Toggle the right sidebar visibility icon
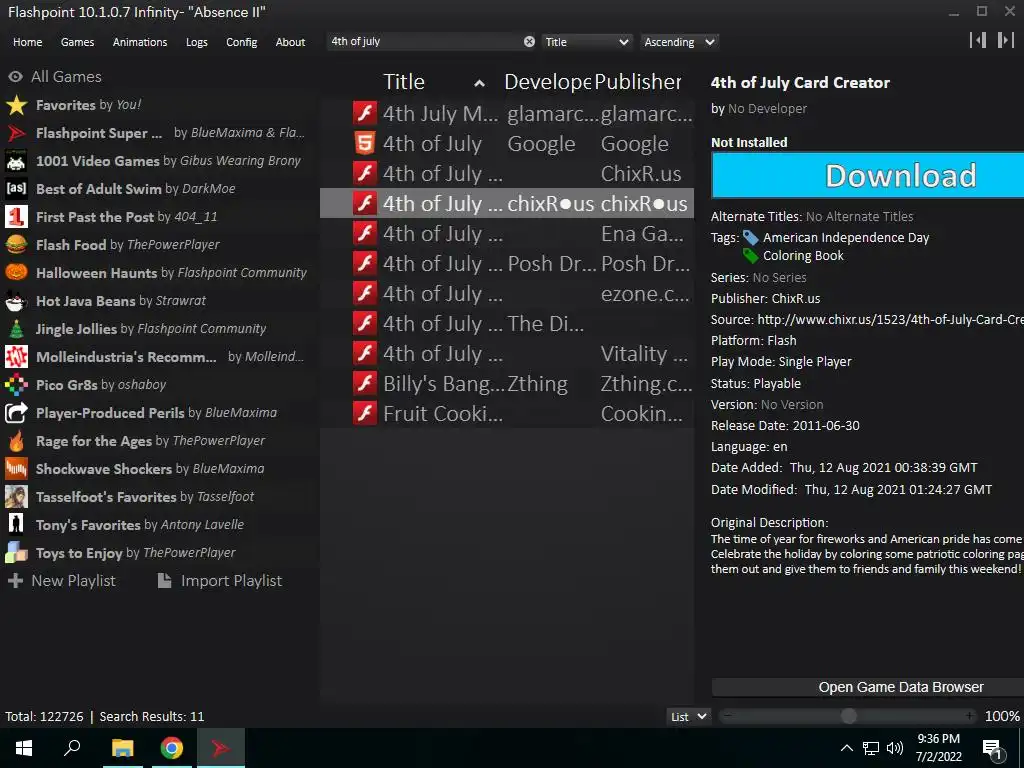 tap(1005, 40)
